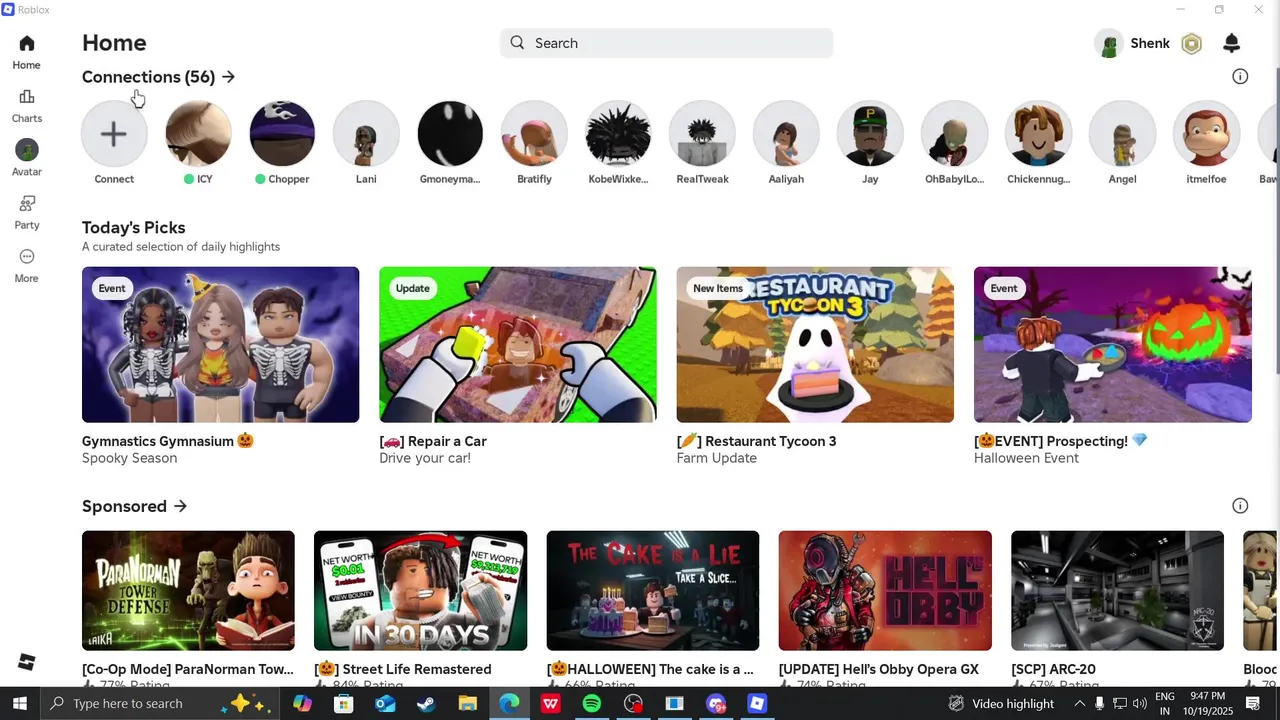Click the Sponsored info icon
The width and height of the screenshot is (1280, 720).
1240,506
